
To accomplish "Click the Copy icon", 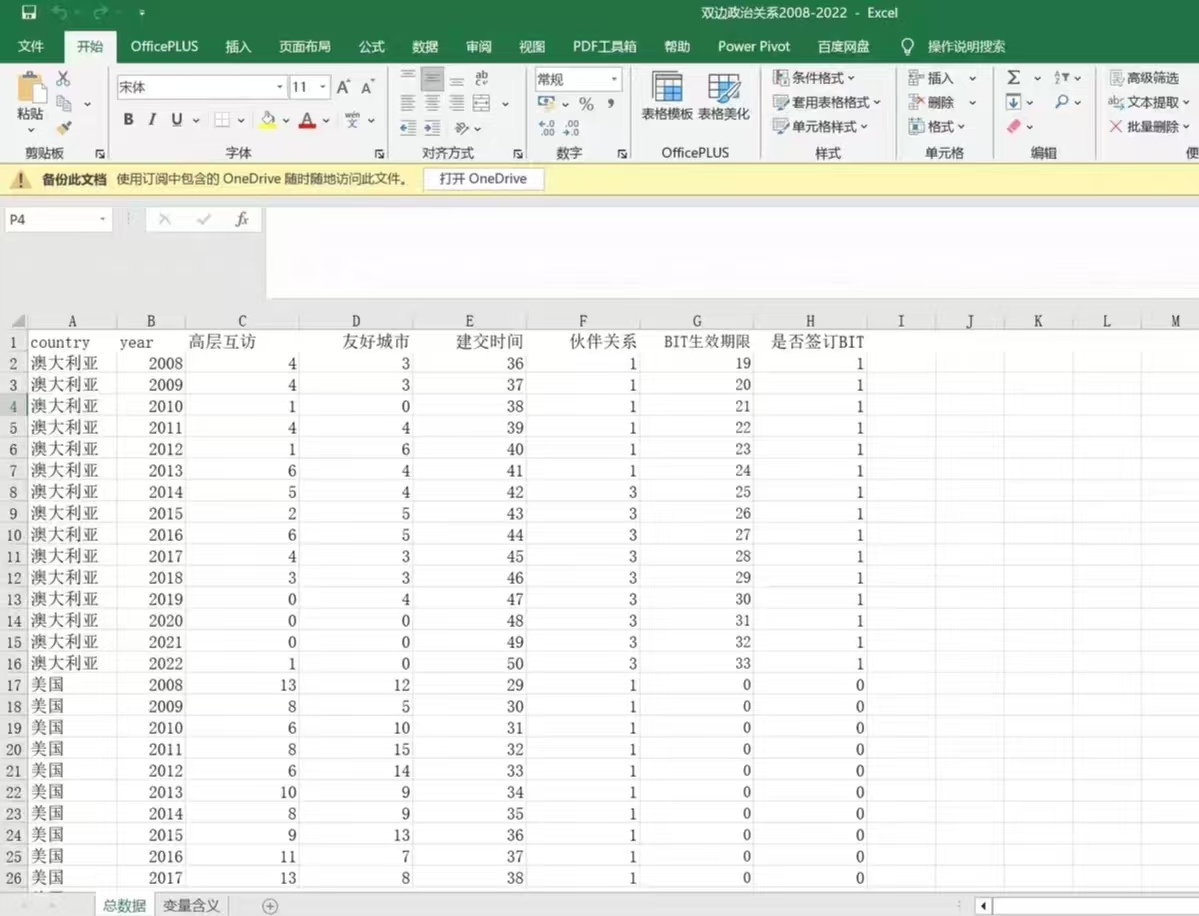I will pyautogui.click(x=64, y=103).
